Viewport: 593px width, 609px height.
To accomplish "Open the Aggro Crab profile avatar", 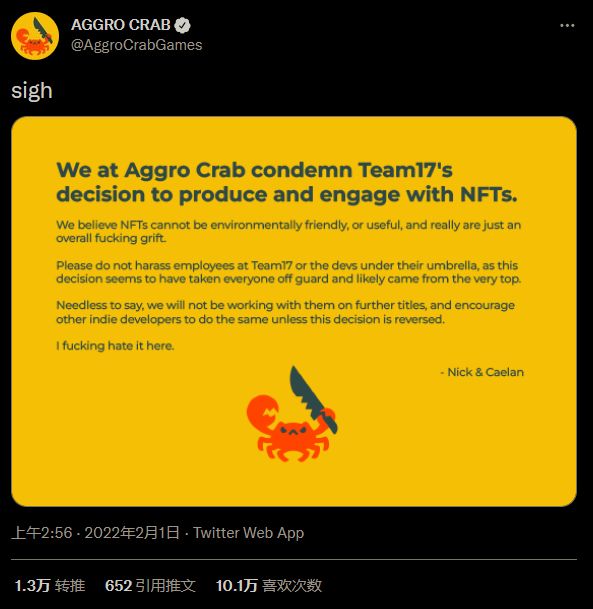I will pos(35,36).
